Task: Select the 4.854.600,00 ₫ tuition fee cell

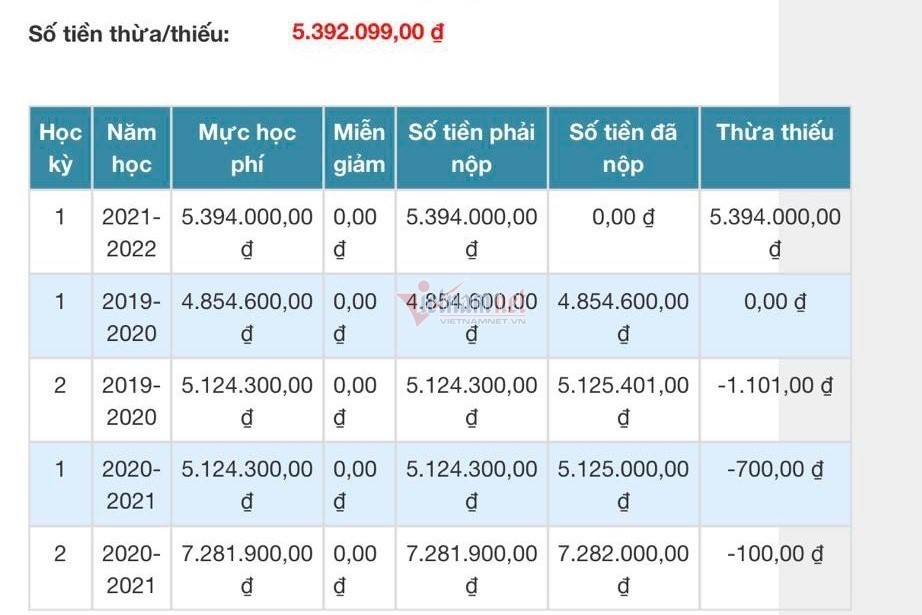Action: [x=247, y=316]
